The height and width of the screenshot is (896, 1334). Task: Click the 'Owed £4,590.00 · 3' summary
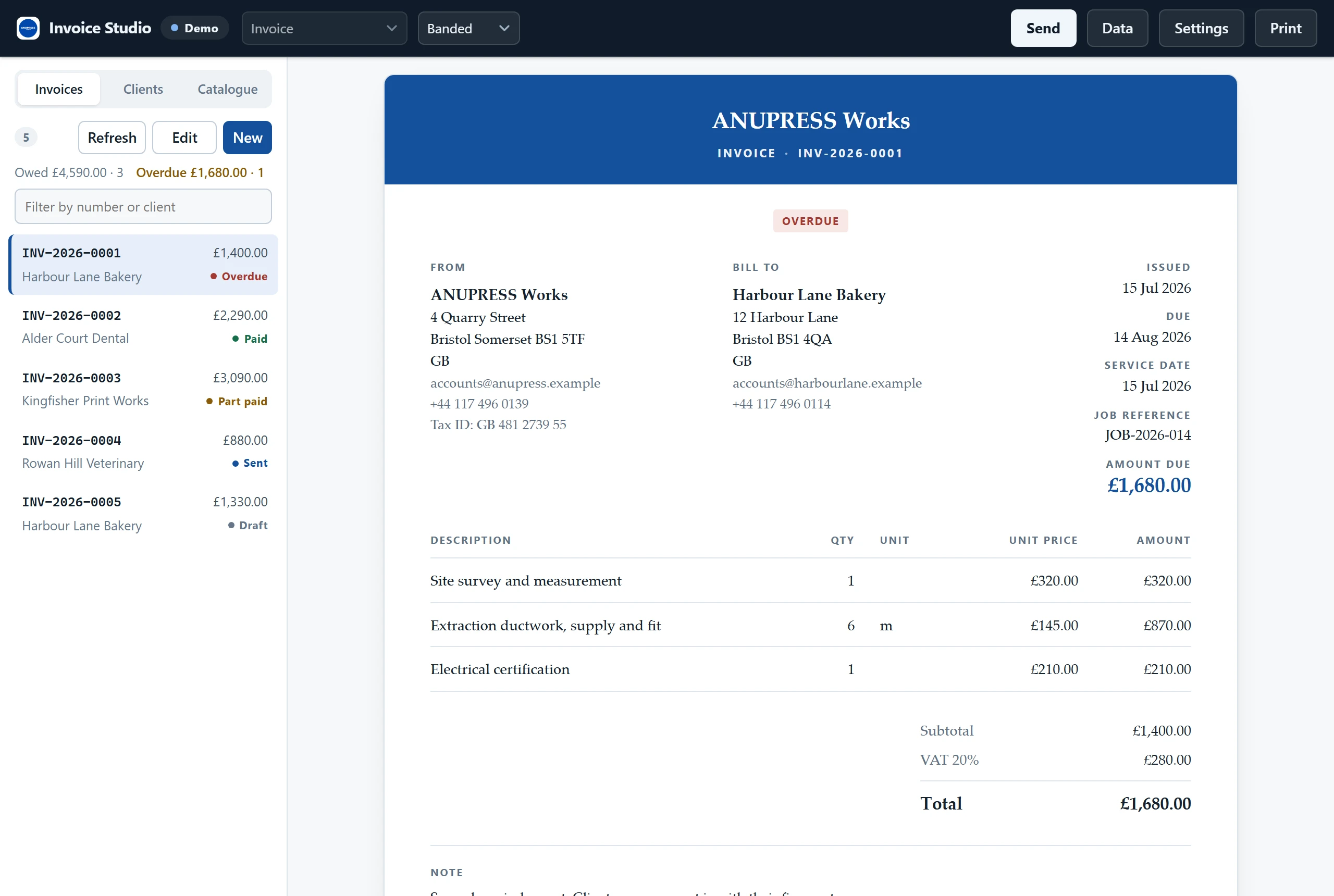(x=69, y=172)
